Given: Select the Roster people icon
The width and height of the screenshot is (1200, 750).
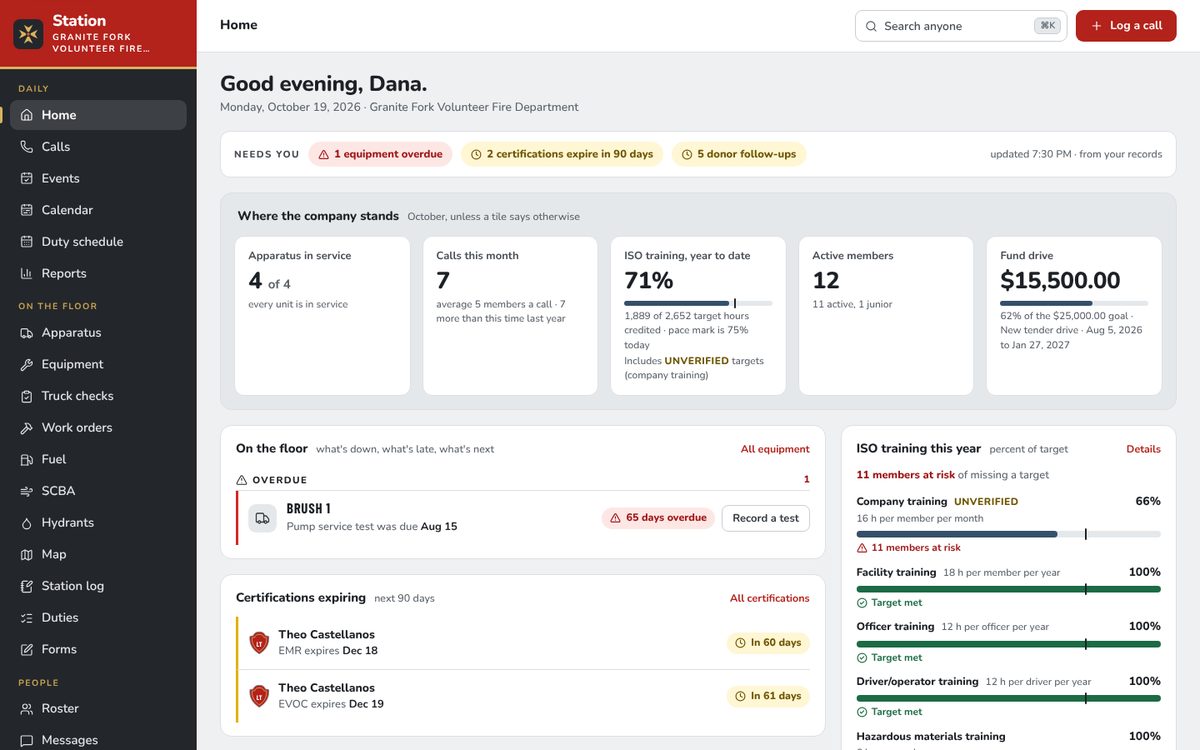Looking at the screenshot, I should click(27, 709).
